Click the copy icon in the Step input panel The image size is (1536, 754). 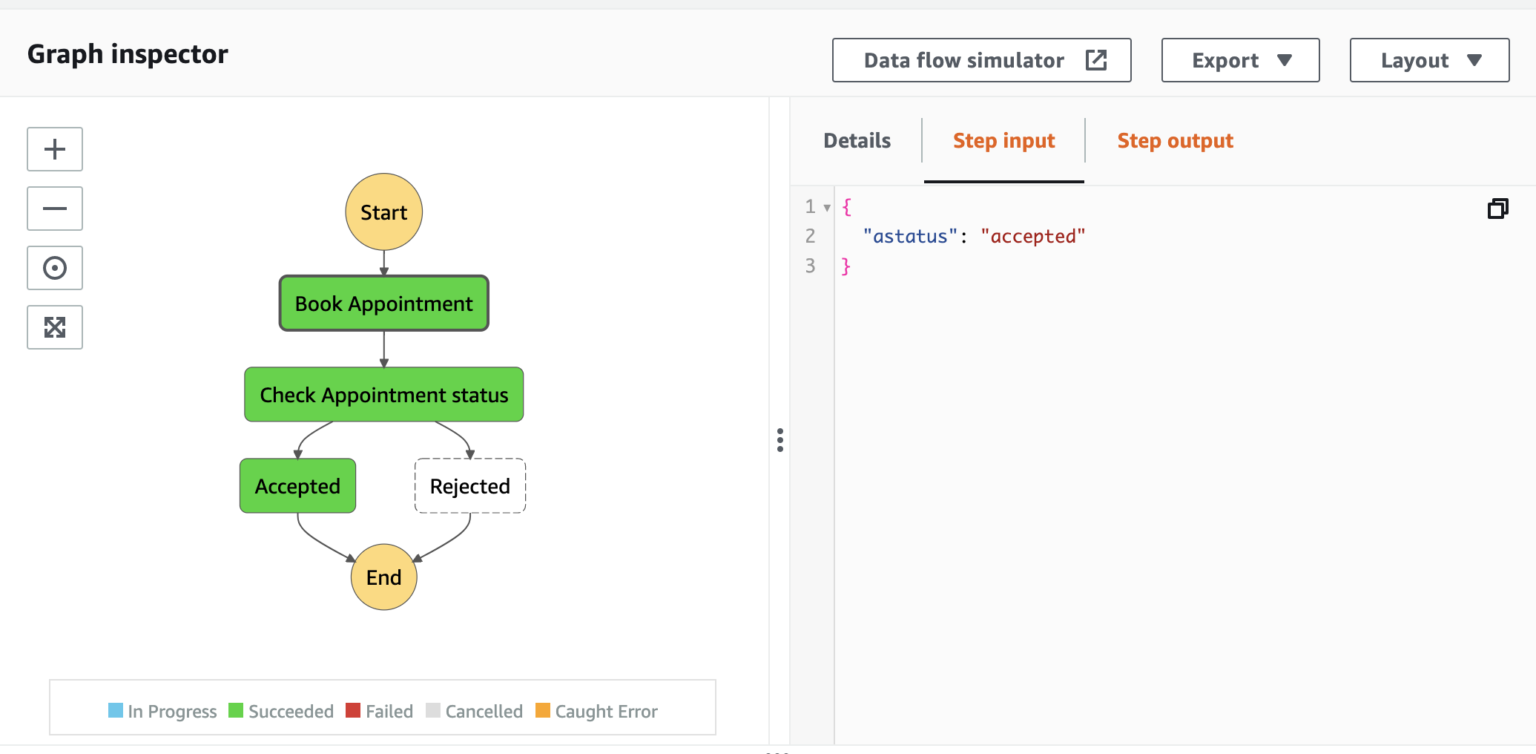point(1497,208)
